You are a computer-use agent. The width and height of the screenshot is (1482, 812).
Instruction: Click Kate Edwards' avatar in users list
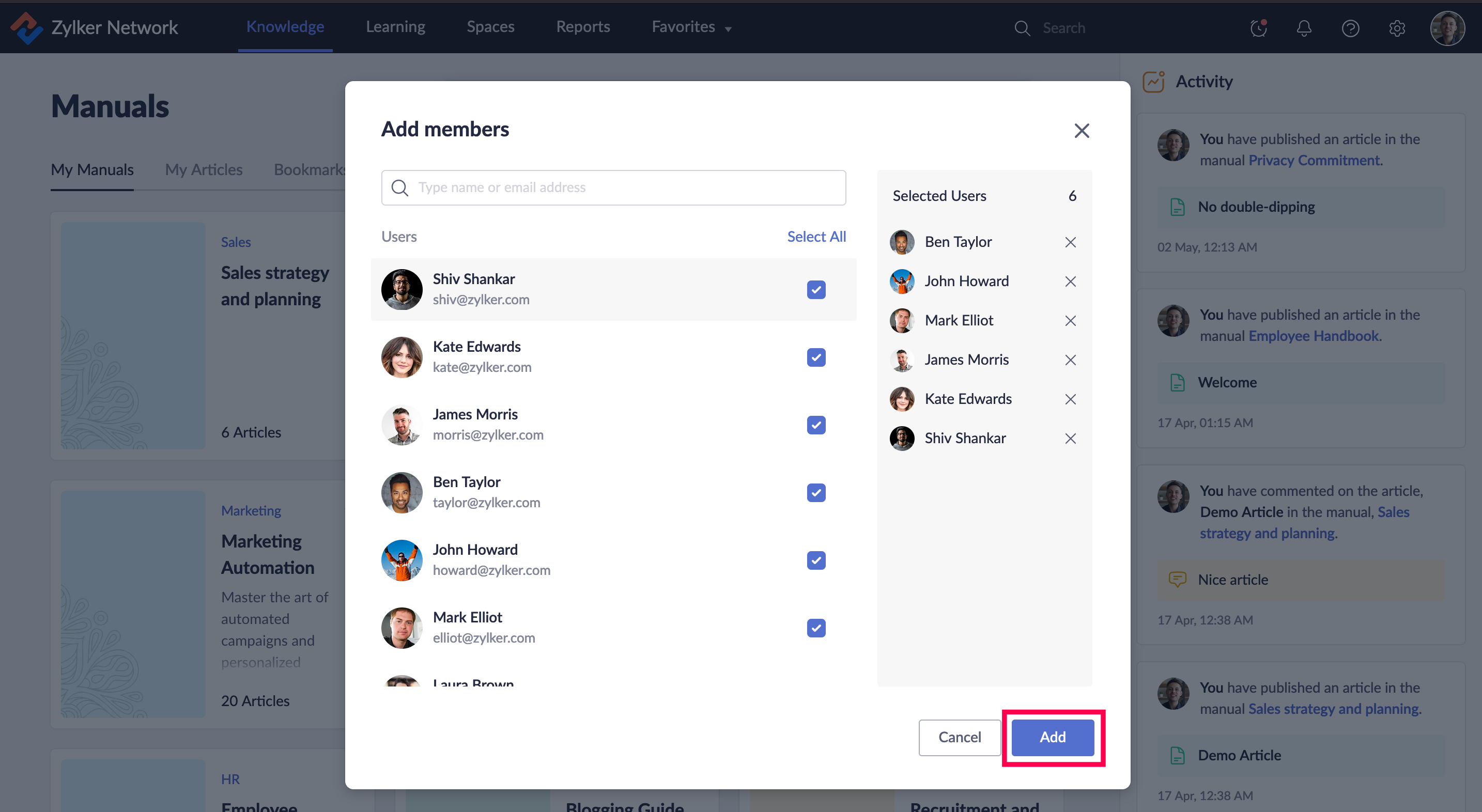coord(402,357)
